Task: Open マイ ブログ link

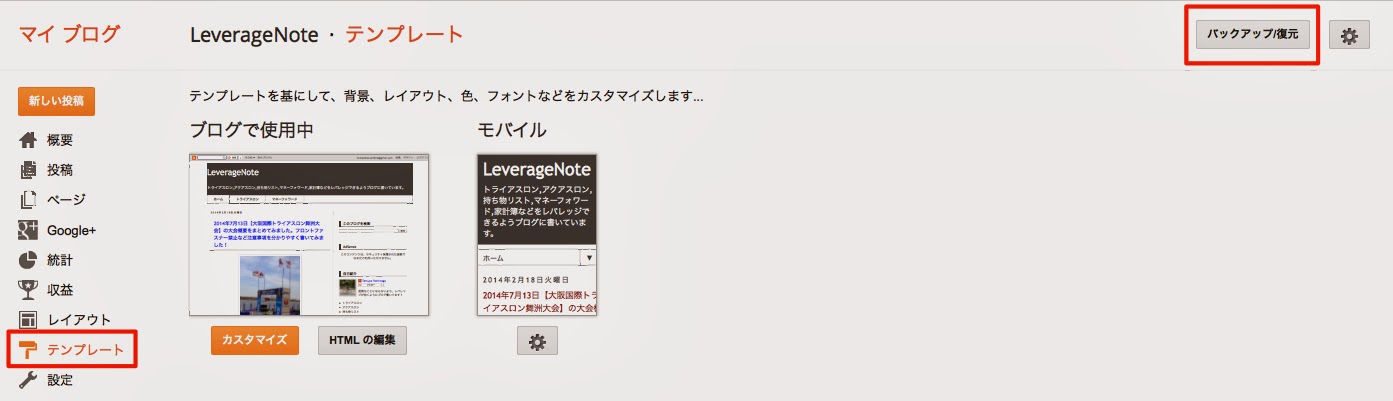Action: [x=69, y=34]
